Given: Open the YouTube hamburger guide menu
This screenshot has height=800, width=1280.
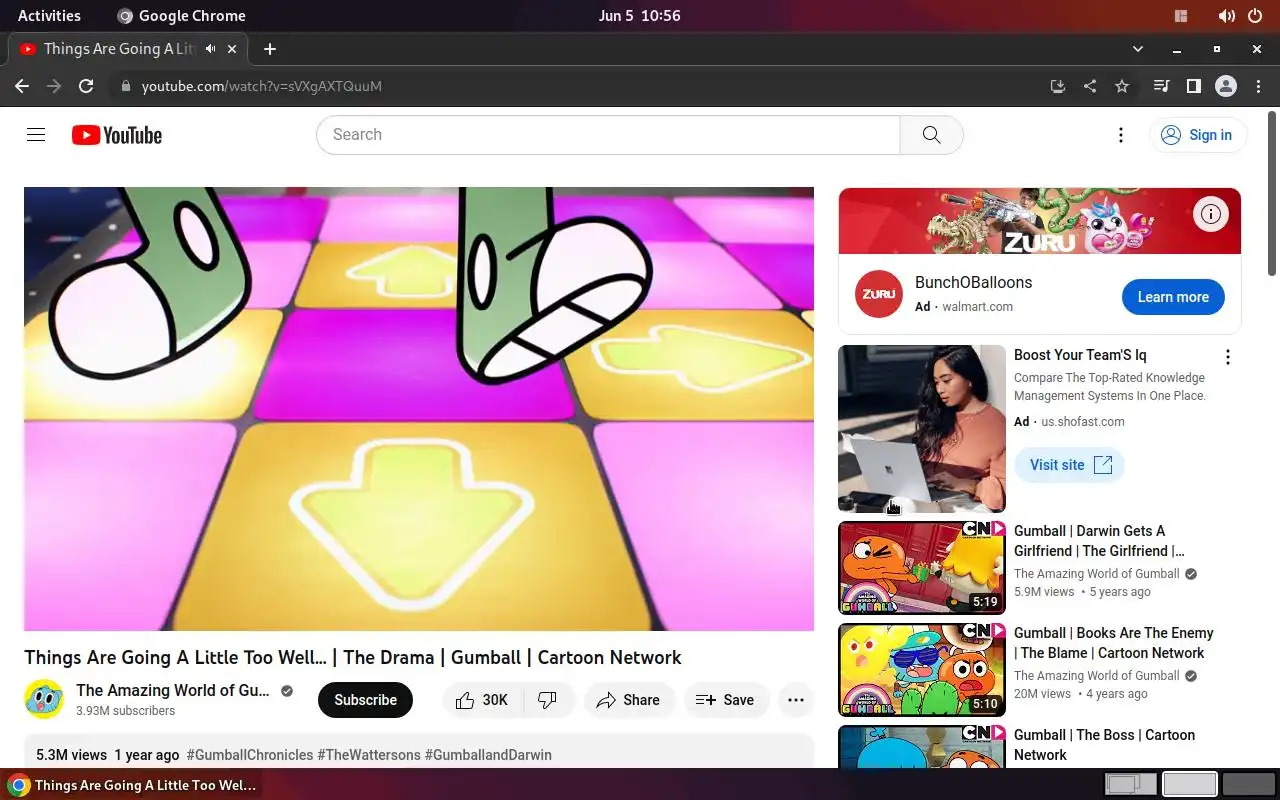Looking at the screenshot, I should [36, 135].
